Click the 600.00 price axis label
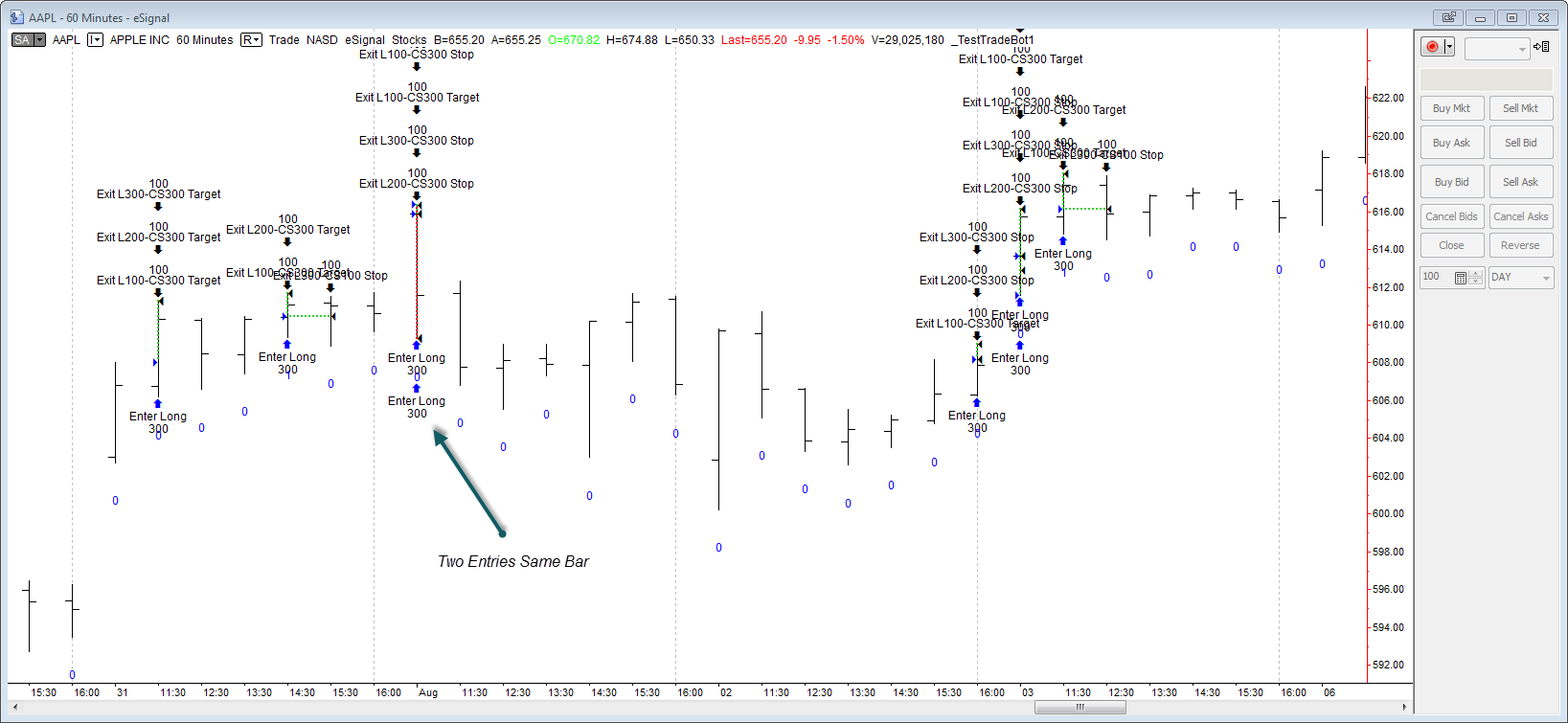The width and height of the screenshot is (1568, 723). pos(1388,513)
